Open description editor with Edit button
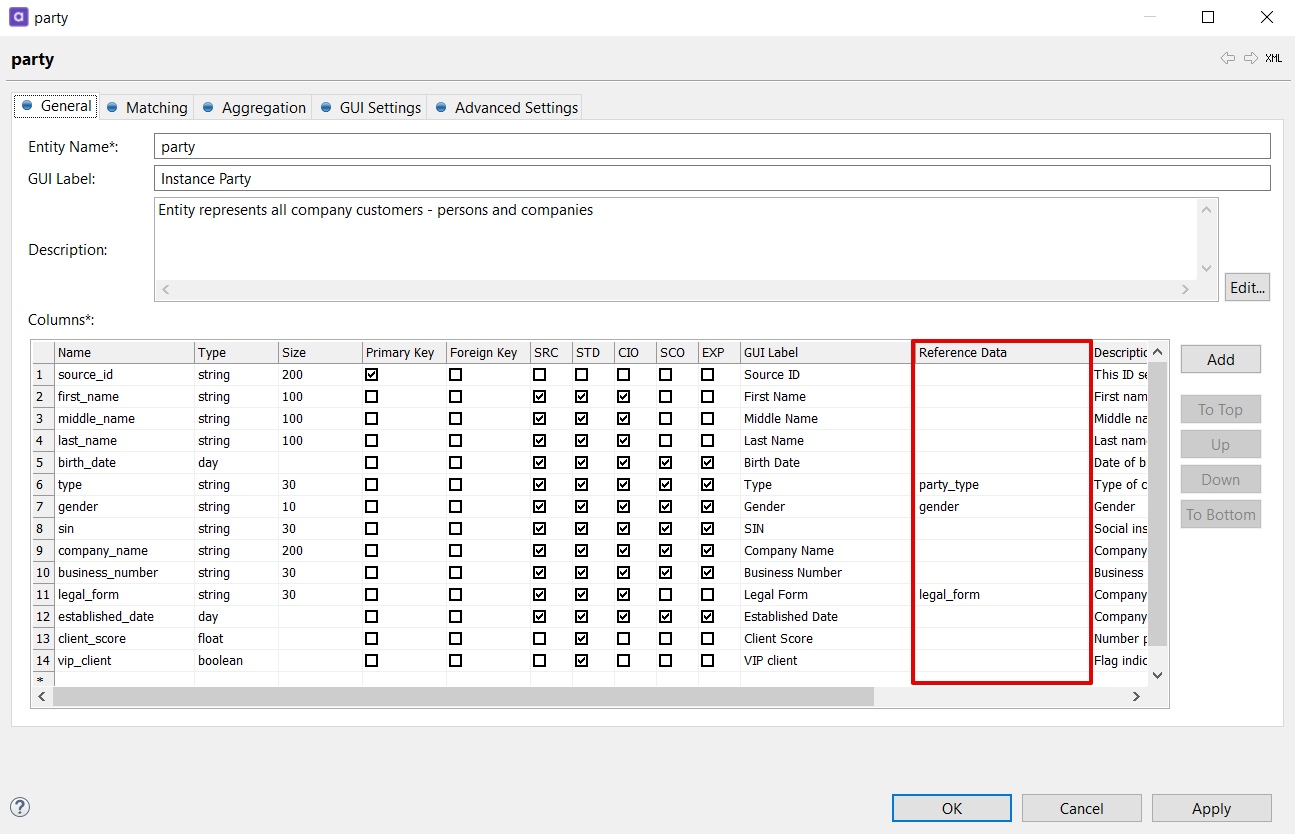Viewport: 1295px width, 834px height. [x=1247, y=287]
